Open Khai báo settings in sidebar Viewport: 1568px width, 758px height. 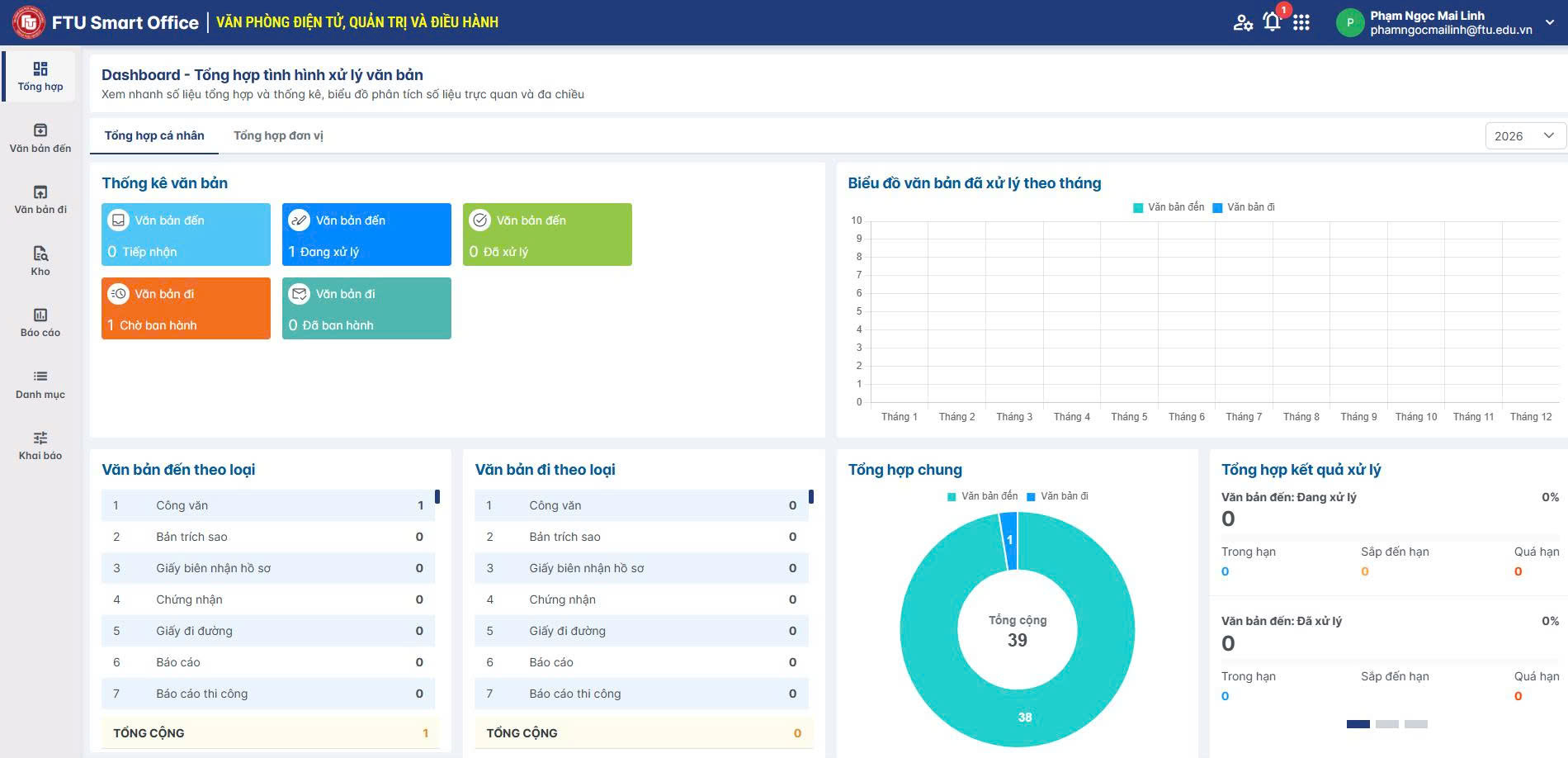[x=40, y=445]
